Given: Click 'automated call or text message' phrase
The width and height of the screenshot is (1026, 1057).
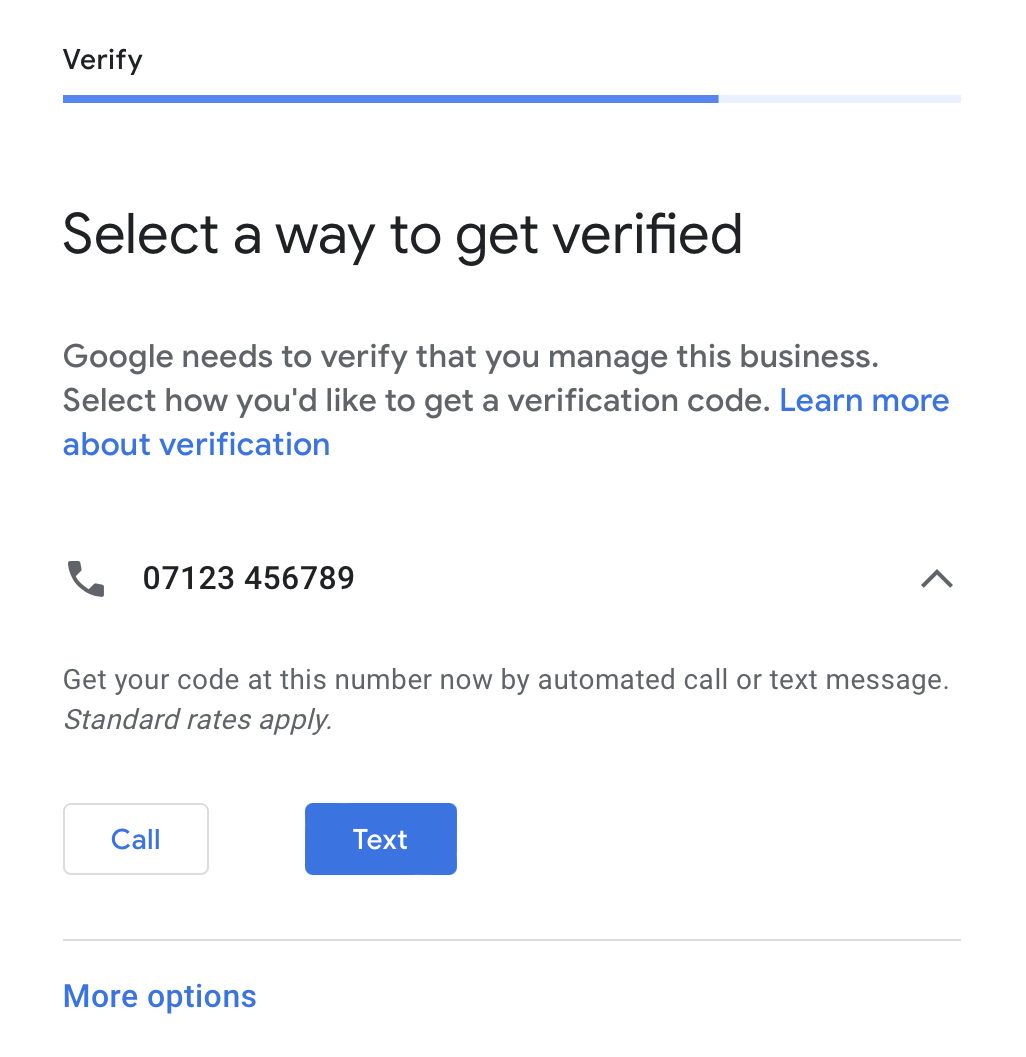Looking at the screenshot, I should (x=743, y=680).
